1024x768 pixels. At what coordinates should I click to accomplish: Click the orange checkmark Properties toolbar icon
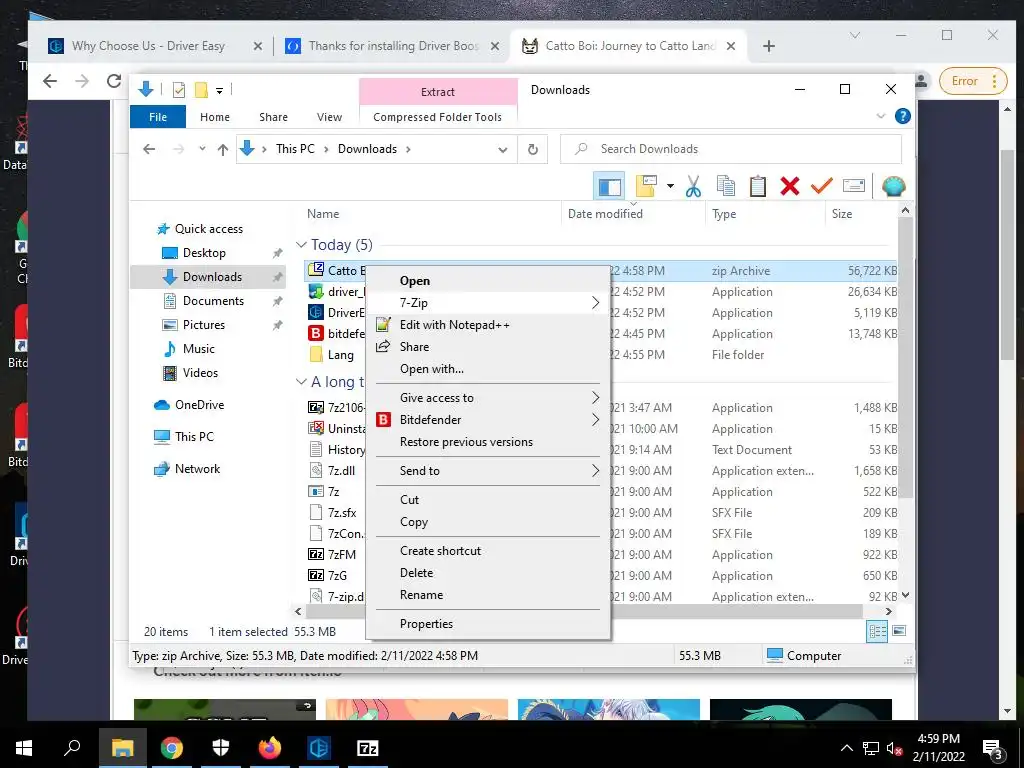822,186
